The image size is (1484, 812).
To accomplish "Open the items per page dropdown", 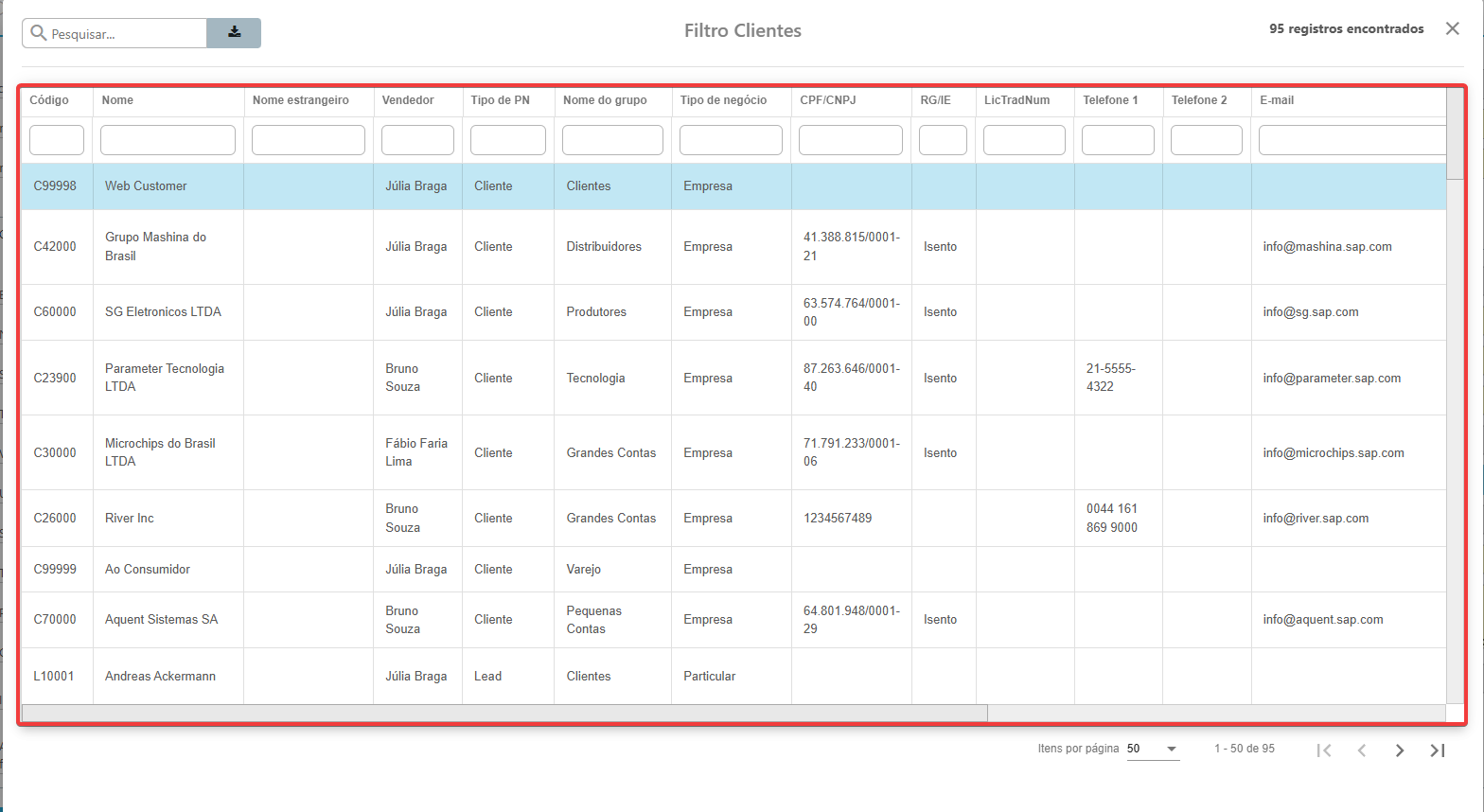I will (x=1153, y=749).
